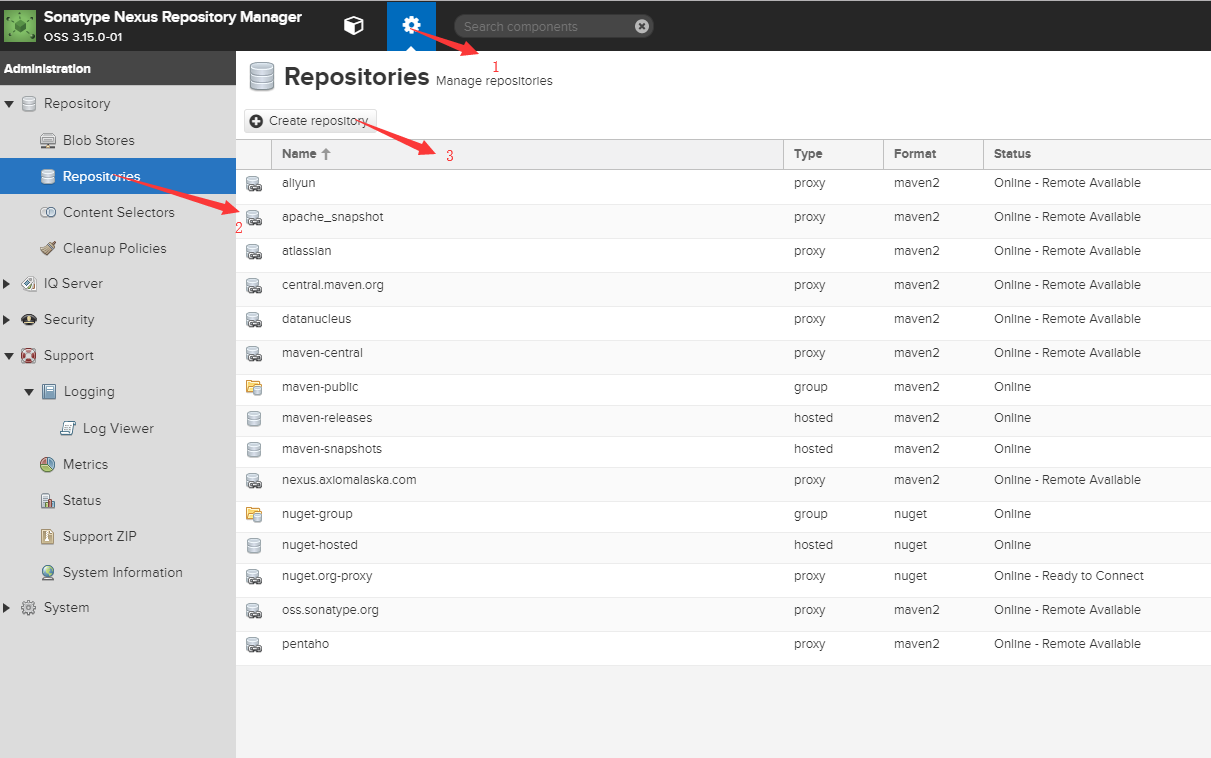Click the maven-central repository icon
This screenshot has width=1211, height=758.
click(254, 354)
